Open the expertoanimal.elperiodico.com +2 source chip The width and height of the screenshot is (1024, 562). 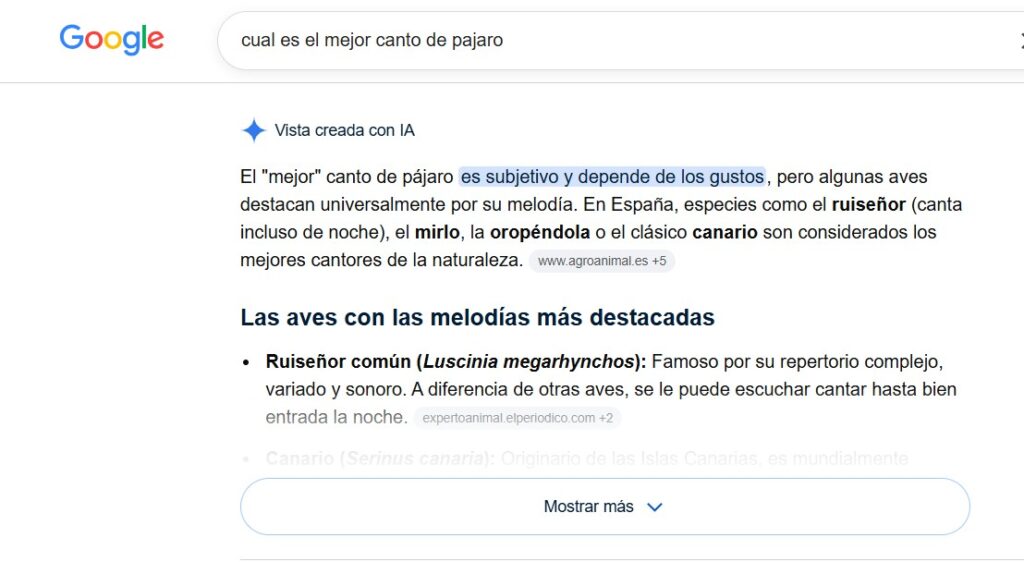click(x=517, y=418)
